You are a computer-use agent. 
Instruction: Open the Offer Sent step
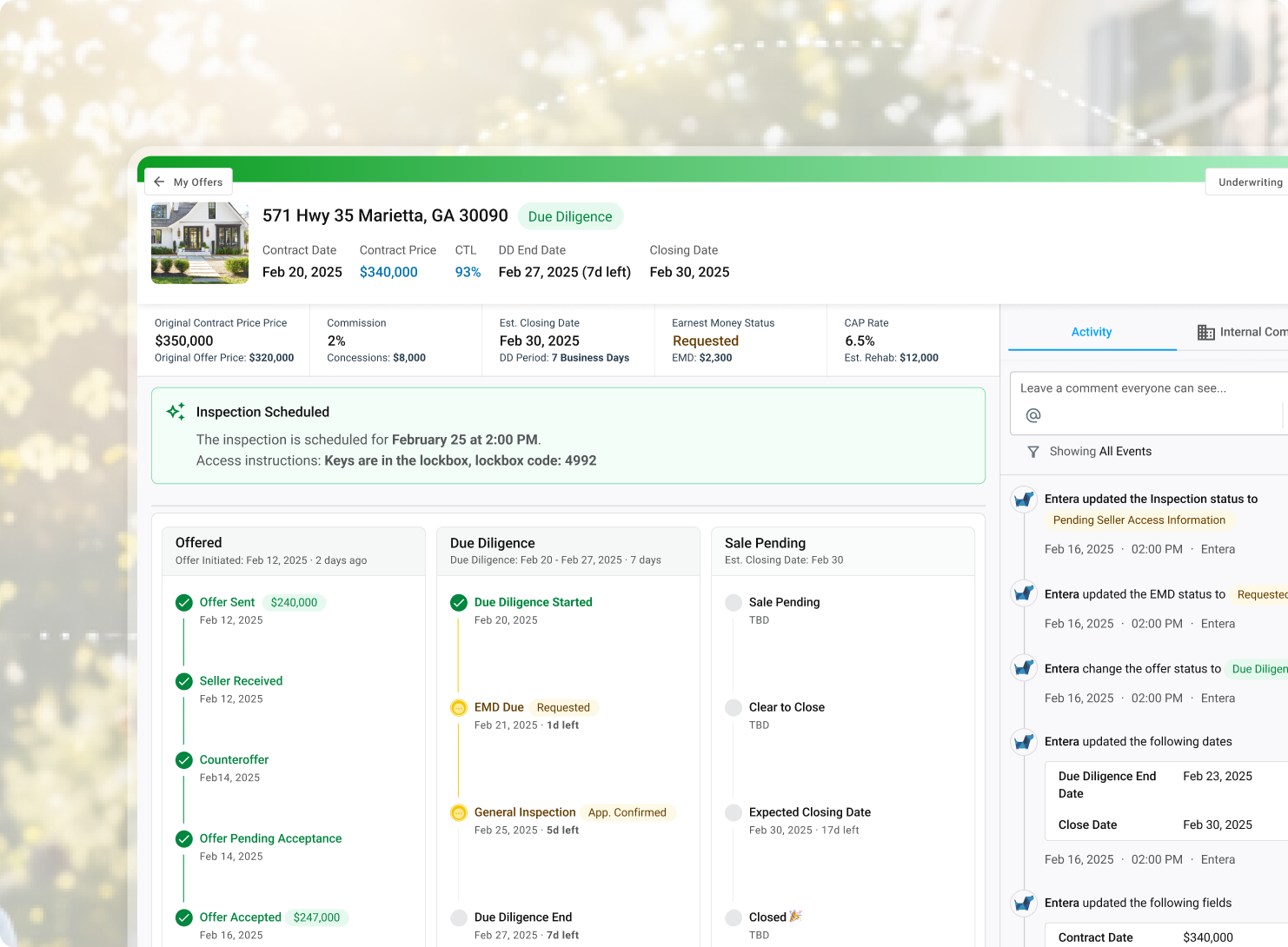pos(227,602)
